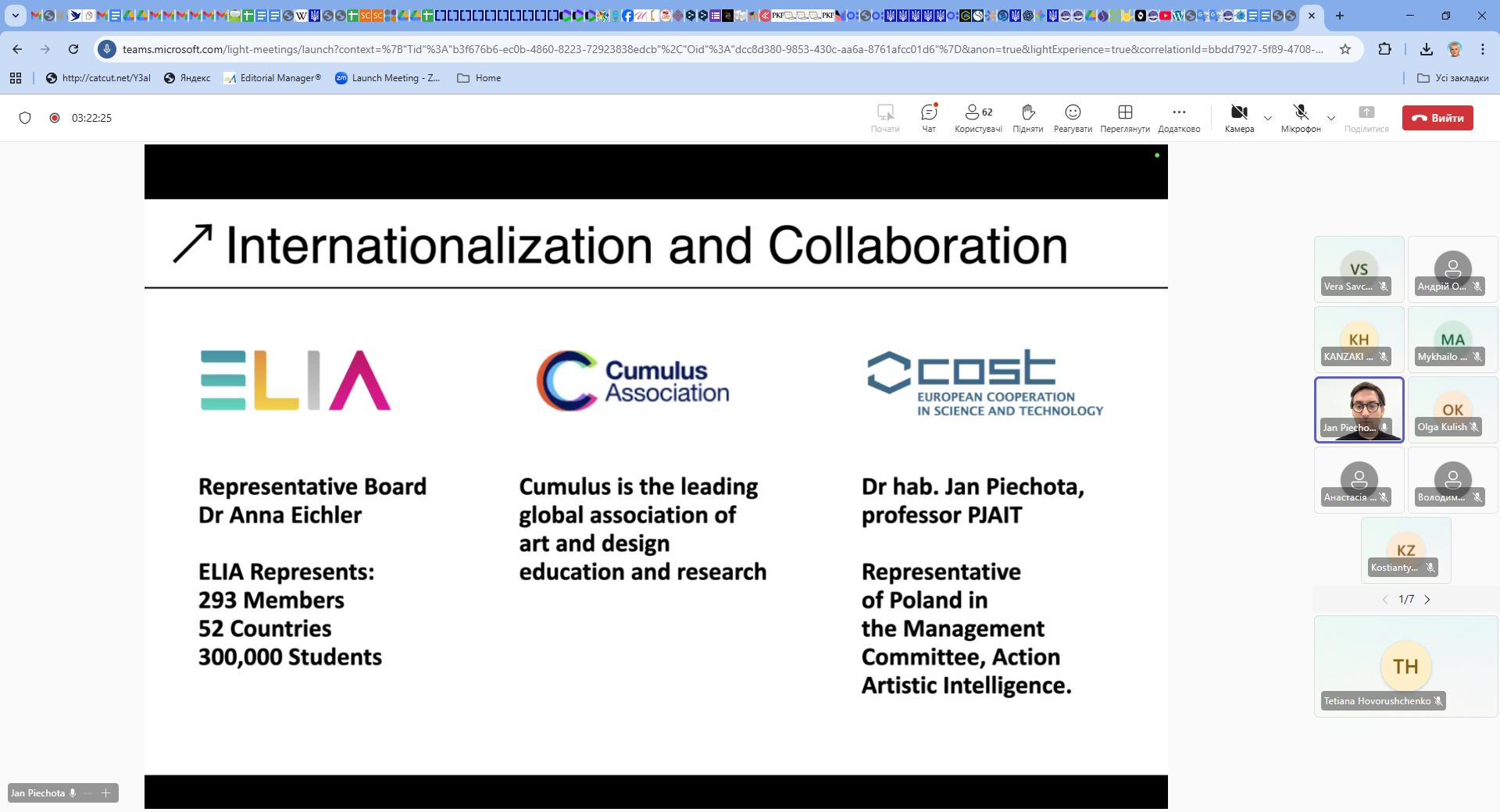Unmute the microphone
This screenshot has height=812, width=1500.
pos(1300,117)
